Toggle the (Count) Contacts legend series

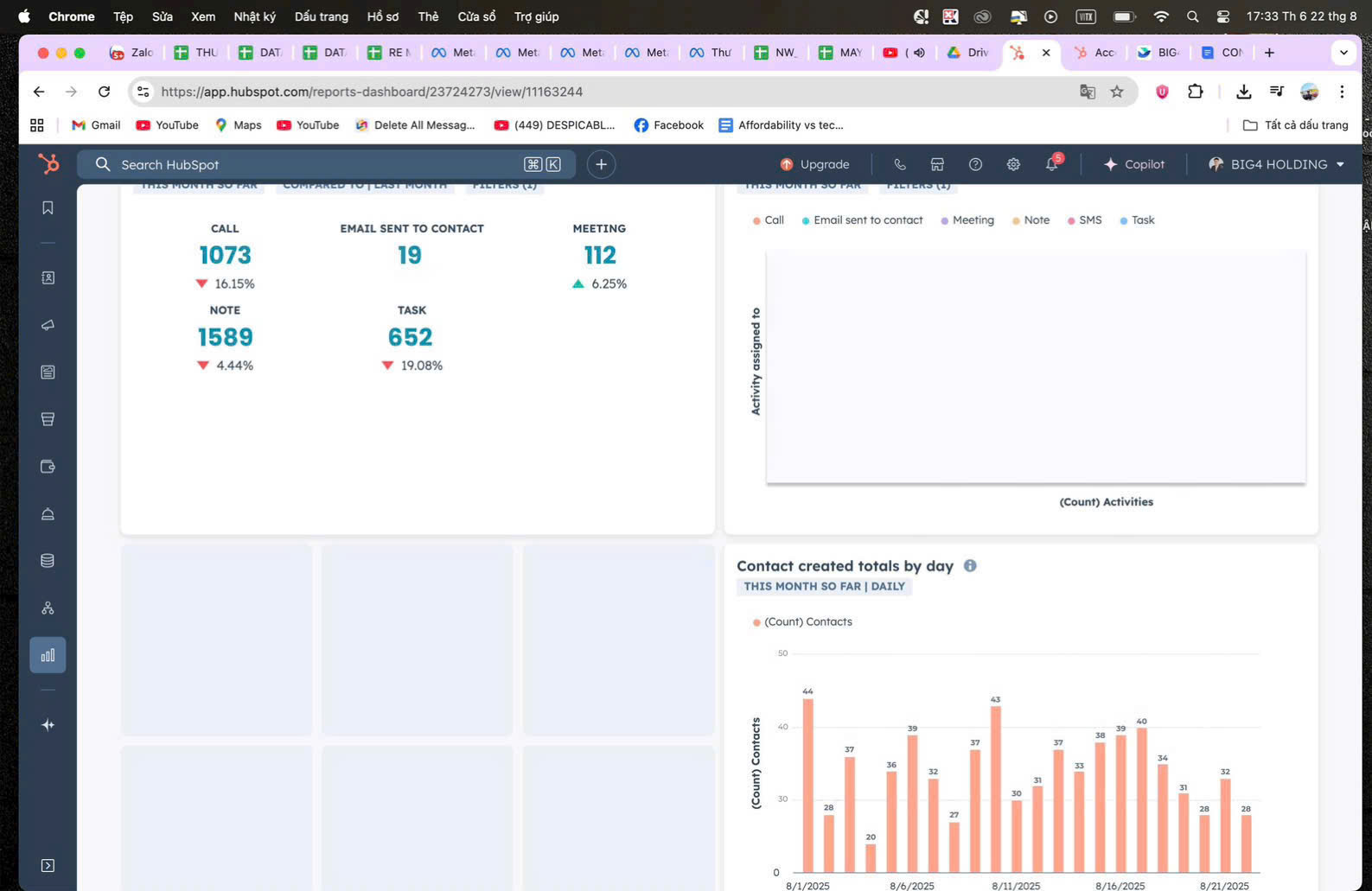802,622
